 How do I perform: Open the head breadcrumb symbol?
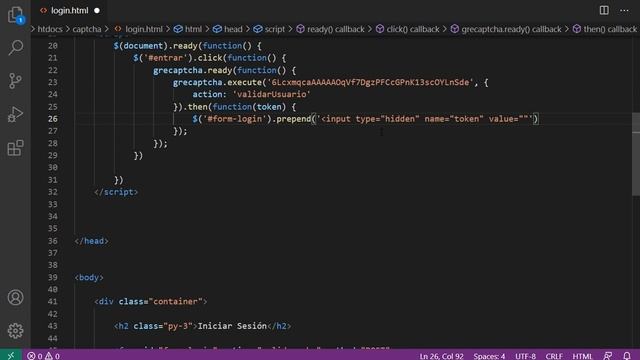coord(228,29)
